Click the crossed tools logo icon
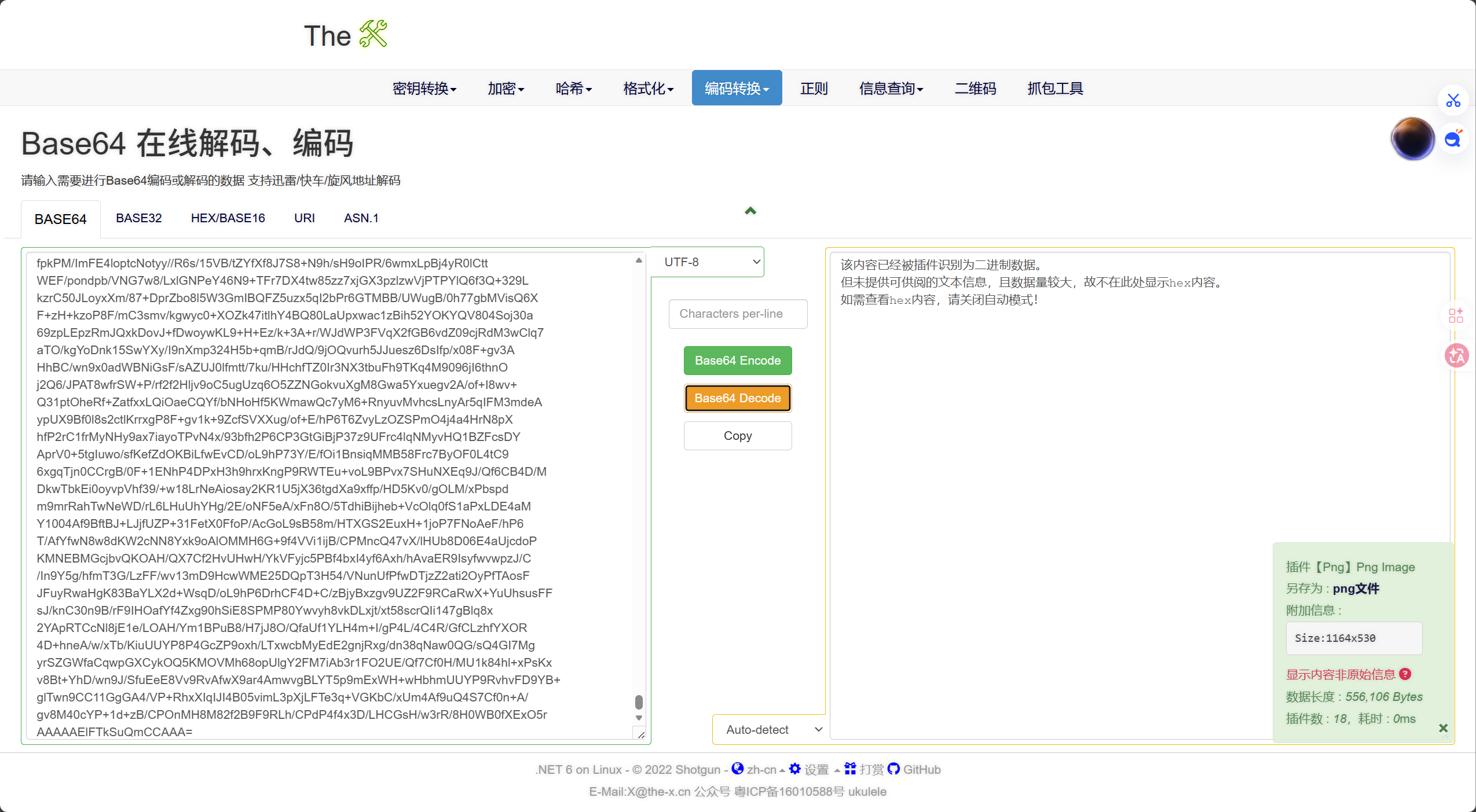Screen dimensions: 1476x812 tap(373, 34)
